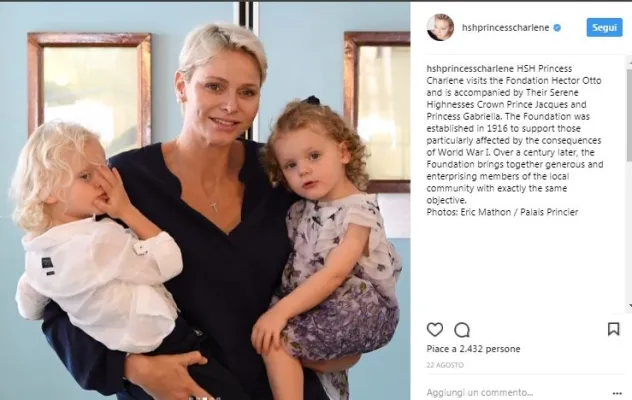Open comments via speech bubble icon

pos(462,330)
